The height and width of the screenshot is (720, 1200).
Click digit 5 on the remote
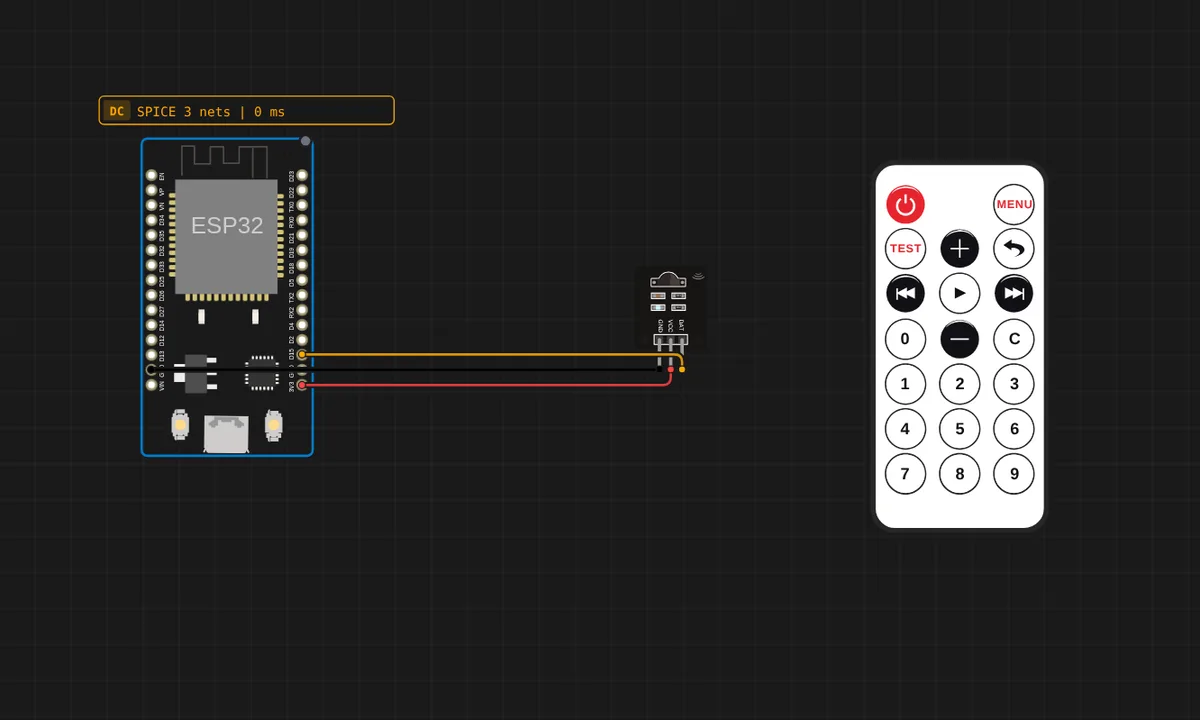coord(960,429)
